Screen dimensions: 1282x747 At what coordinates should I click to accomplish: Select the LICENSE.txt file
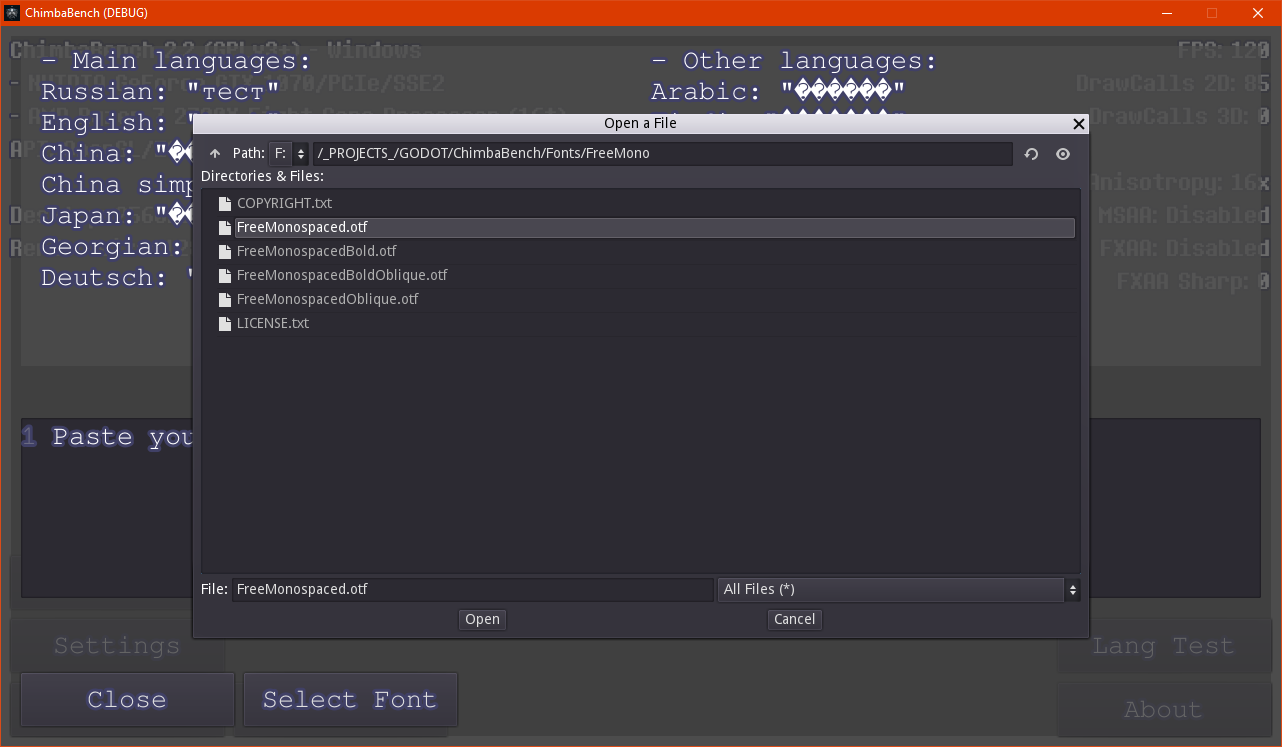coord(272,323)
